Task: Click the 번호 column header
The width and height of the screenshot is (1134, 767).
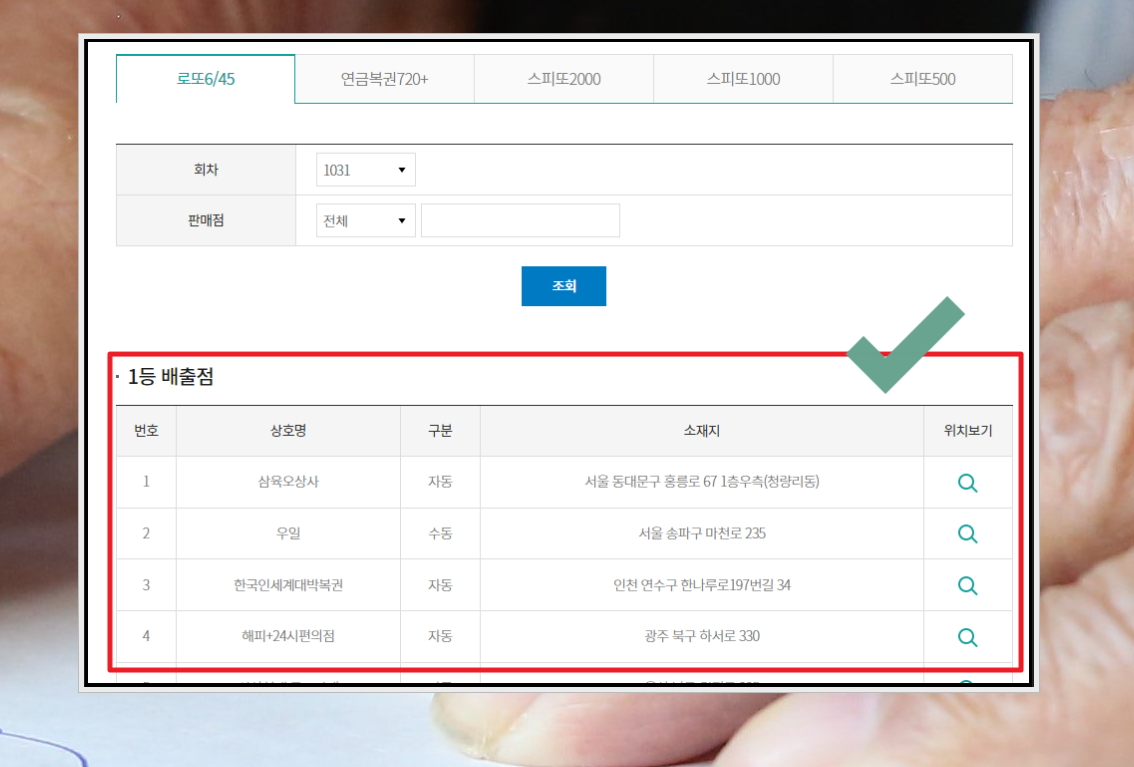Action: click(146, 431)
